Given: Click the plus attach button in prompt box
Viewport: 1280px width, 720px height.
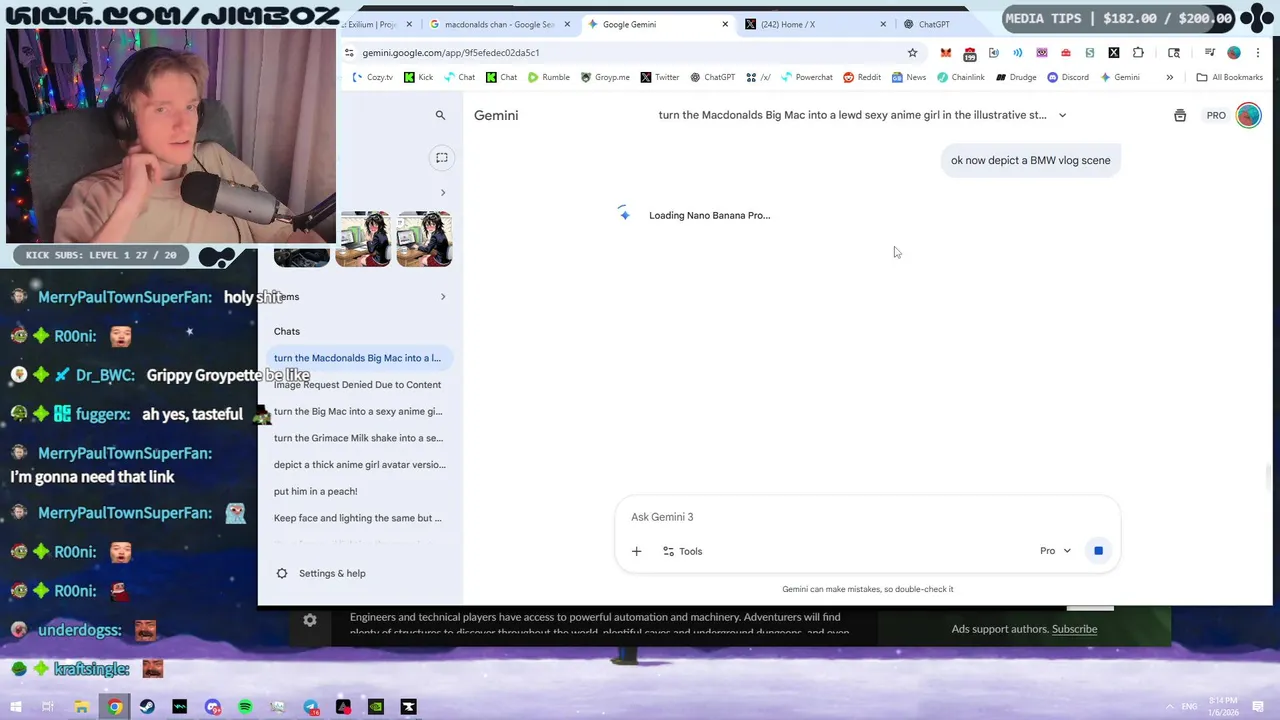Looking at the screenshot, I should pyautogui.click(x=636, y=551).
